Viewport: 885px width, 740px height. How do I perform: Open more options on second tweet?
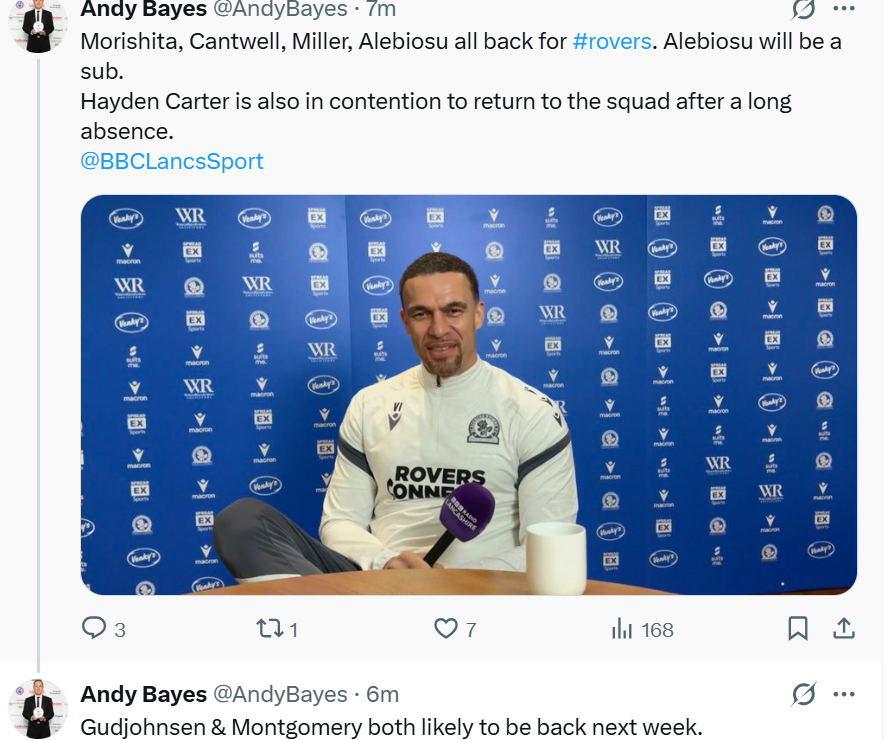[844, 694]
